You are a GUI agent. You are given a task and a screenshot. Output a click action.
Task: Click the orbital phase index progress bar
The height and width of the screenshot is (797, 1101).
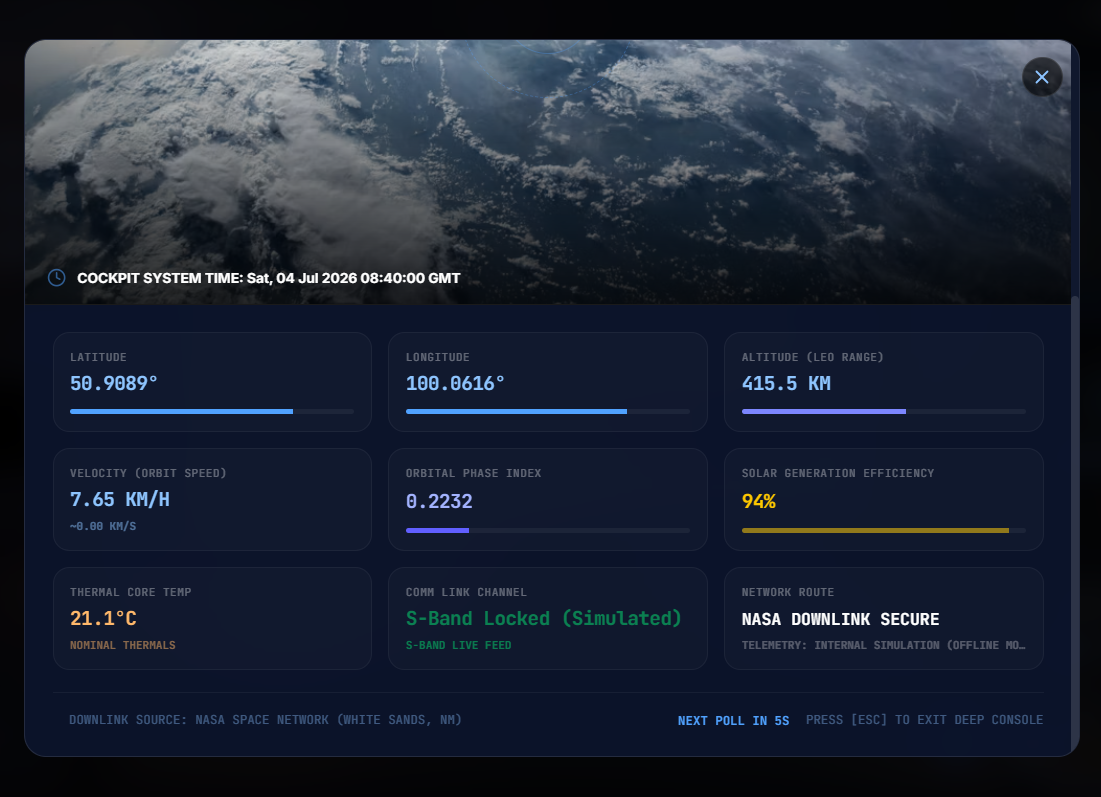point(548,531)
